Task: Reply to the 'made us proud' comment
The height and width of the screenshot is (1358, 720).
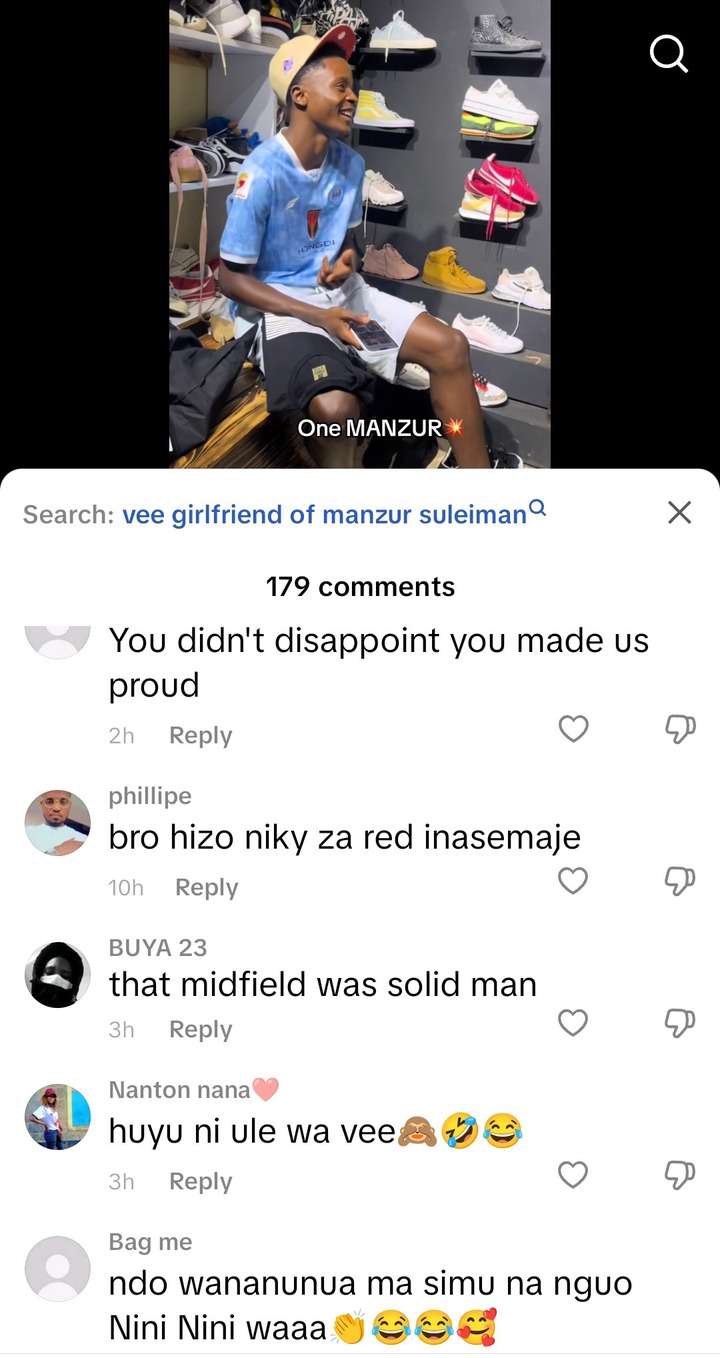Action: point(200,735)
